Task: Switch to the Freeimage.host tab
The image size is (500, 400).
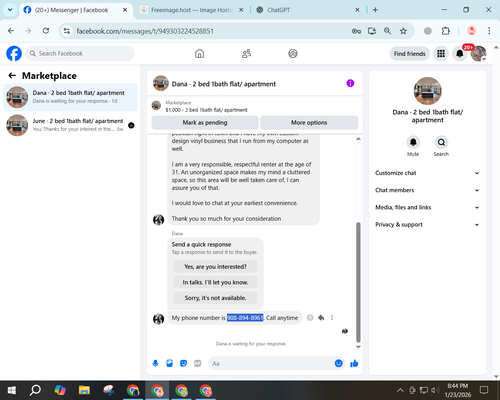Action: pyautogui.click(x=192, y=10)
